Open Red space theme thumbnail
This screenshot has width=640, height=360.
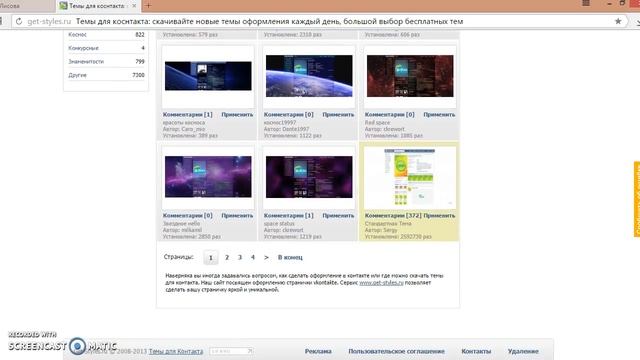(410, 76)
